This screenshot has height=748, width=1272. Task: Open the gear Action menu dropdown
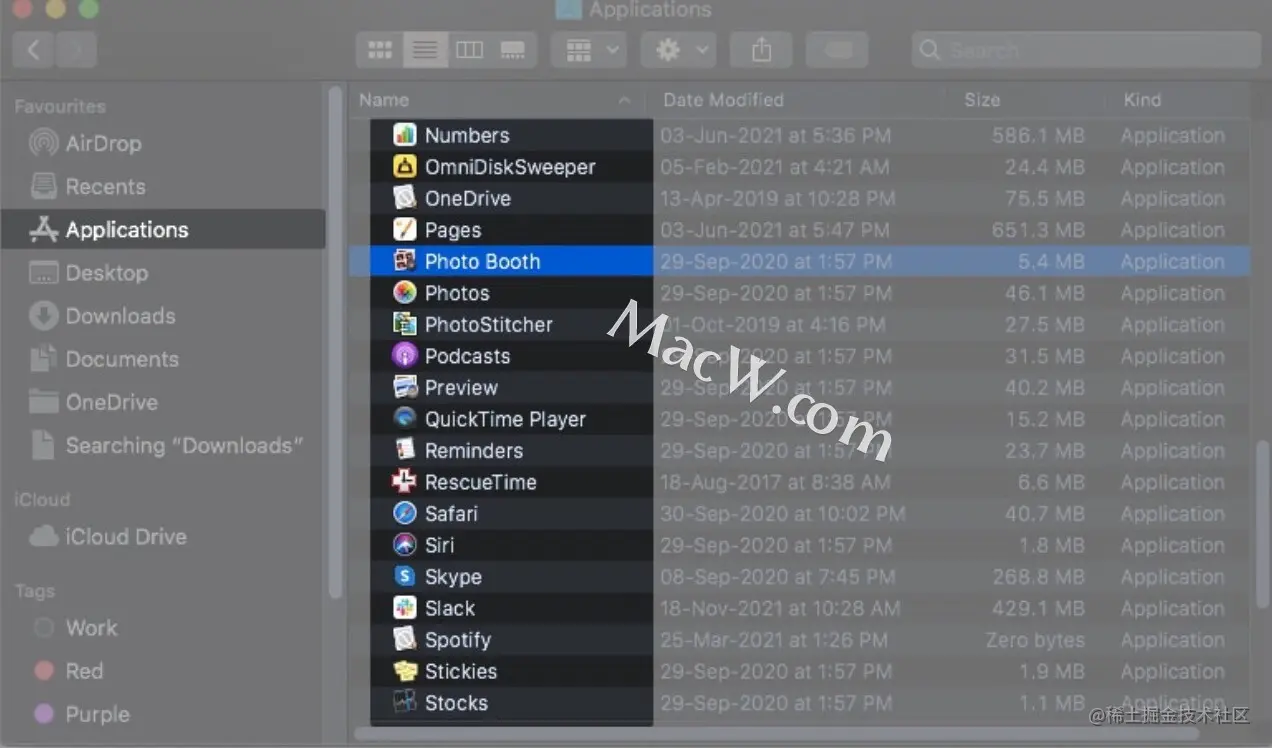(678, 49)
